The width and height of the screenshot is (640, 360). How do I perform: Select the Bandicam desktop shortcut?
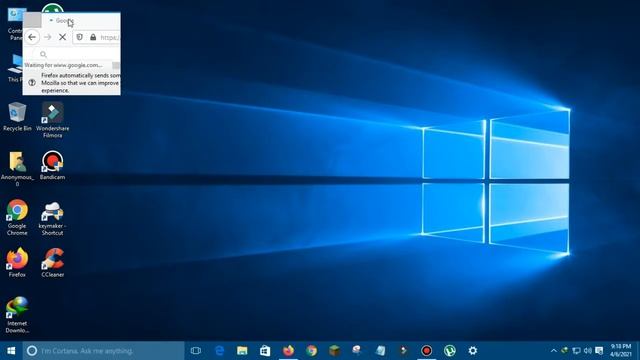tap(52, 165)
